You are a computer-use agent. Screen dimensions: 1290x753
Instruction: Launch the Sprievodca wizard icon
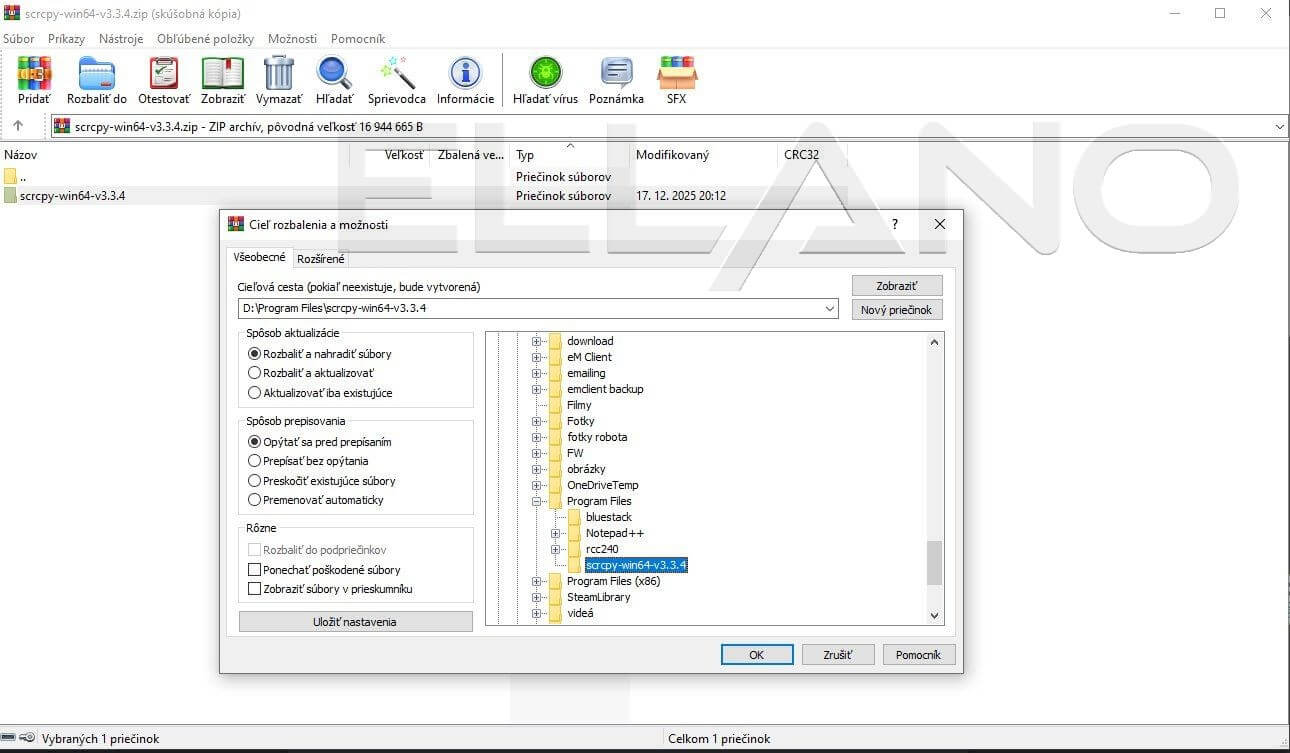pos(396,74)
